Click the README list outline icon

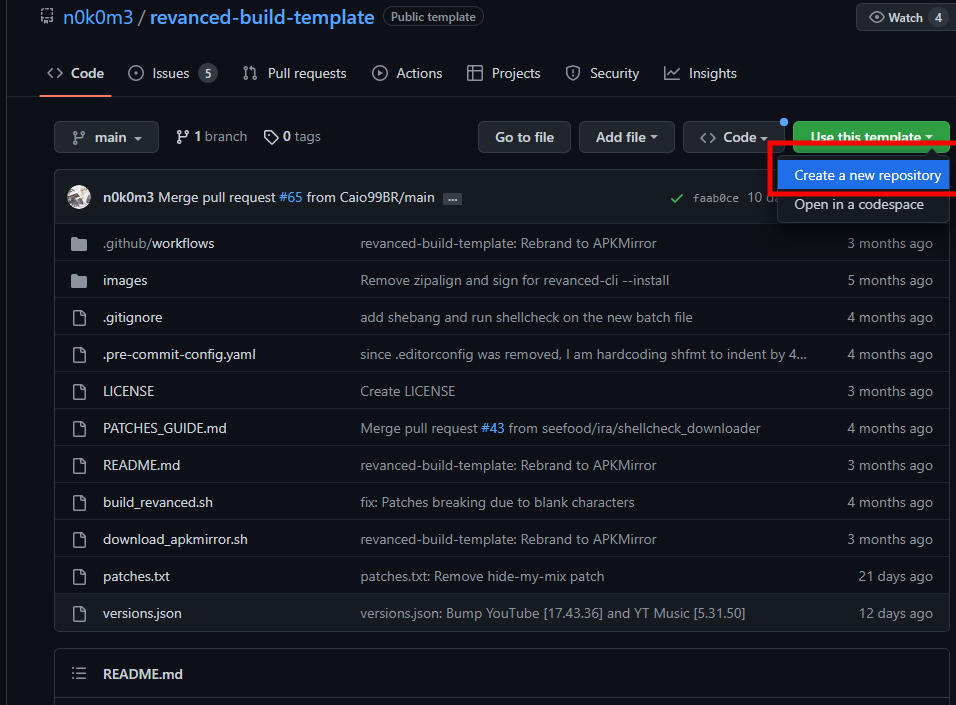coord(79,674)
